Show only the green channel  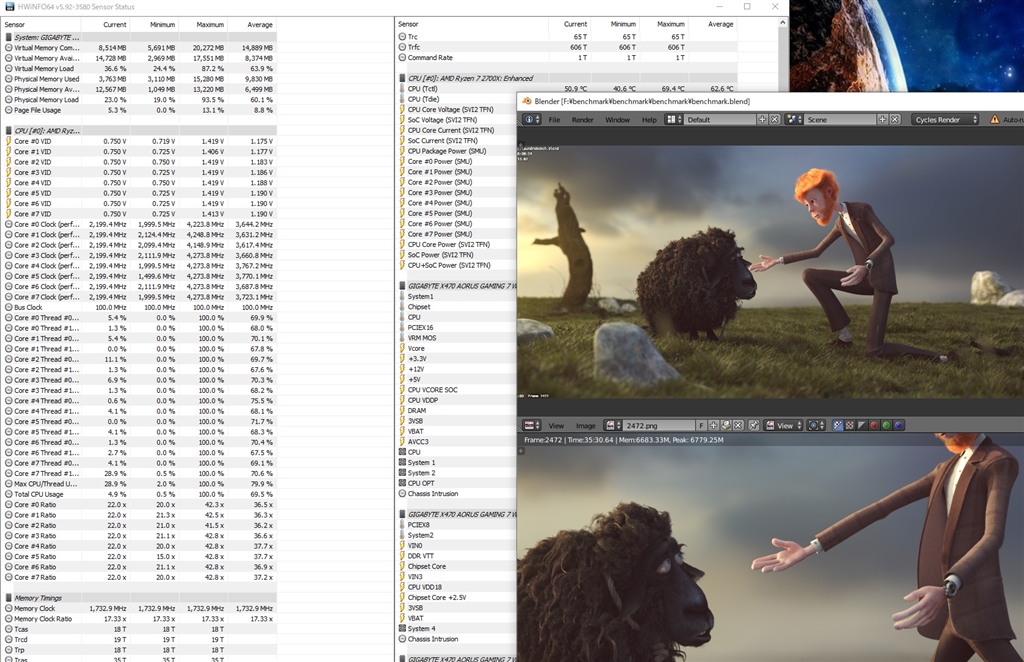tap(885, 425)
